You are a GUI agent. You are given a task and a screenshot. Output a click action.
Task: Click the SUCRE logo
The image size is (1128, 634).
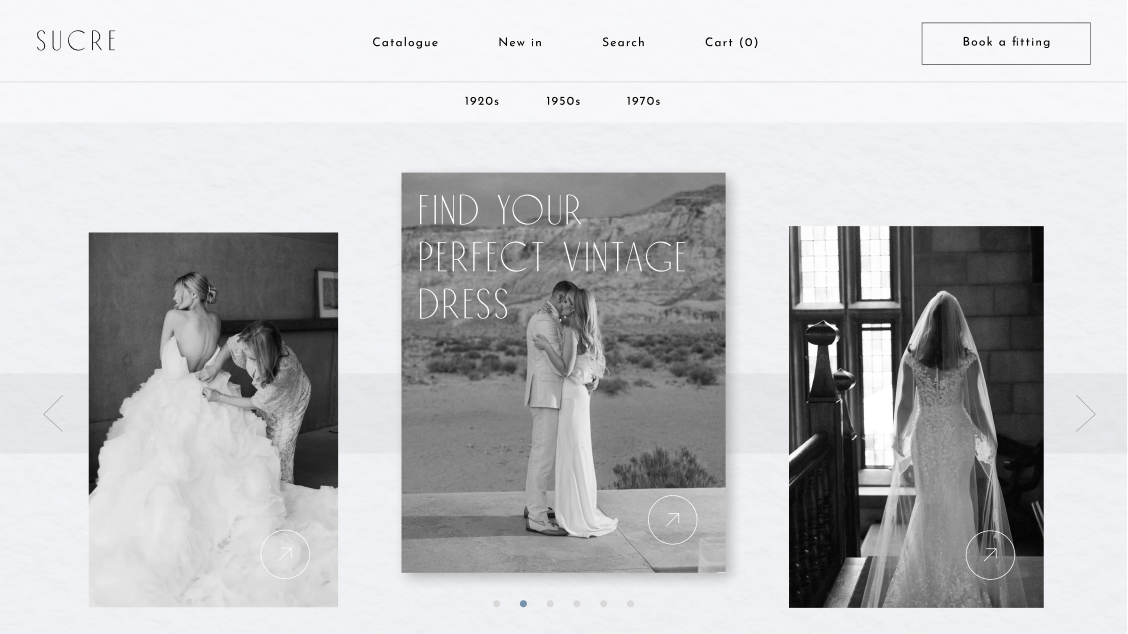pos(76,41)
